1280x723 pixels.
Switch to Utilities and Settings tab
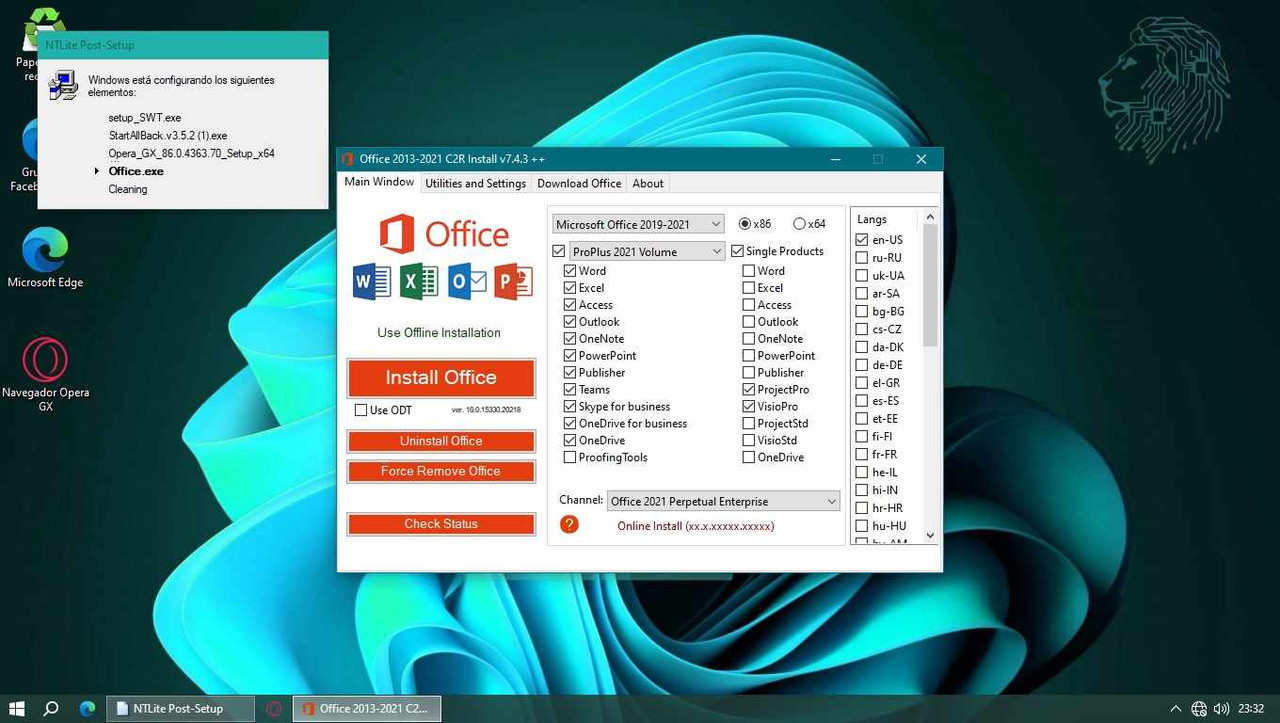coord(476,183)
